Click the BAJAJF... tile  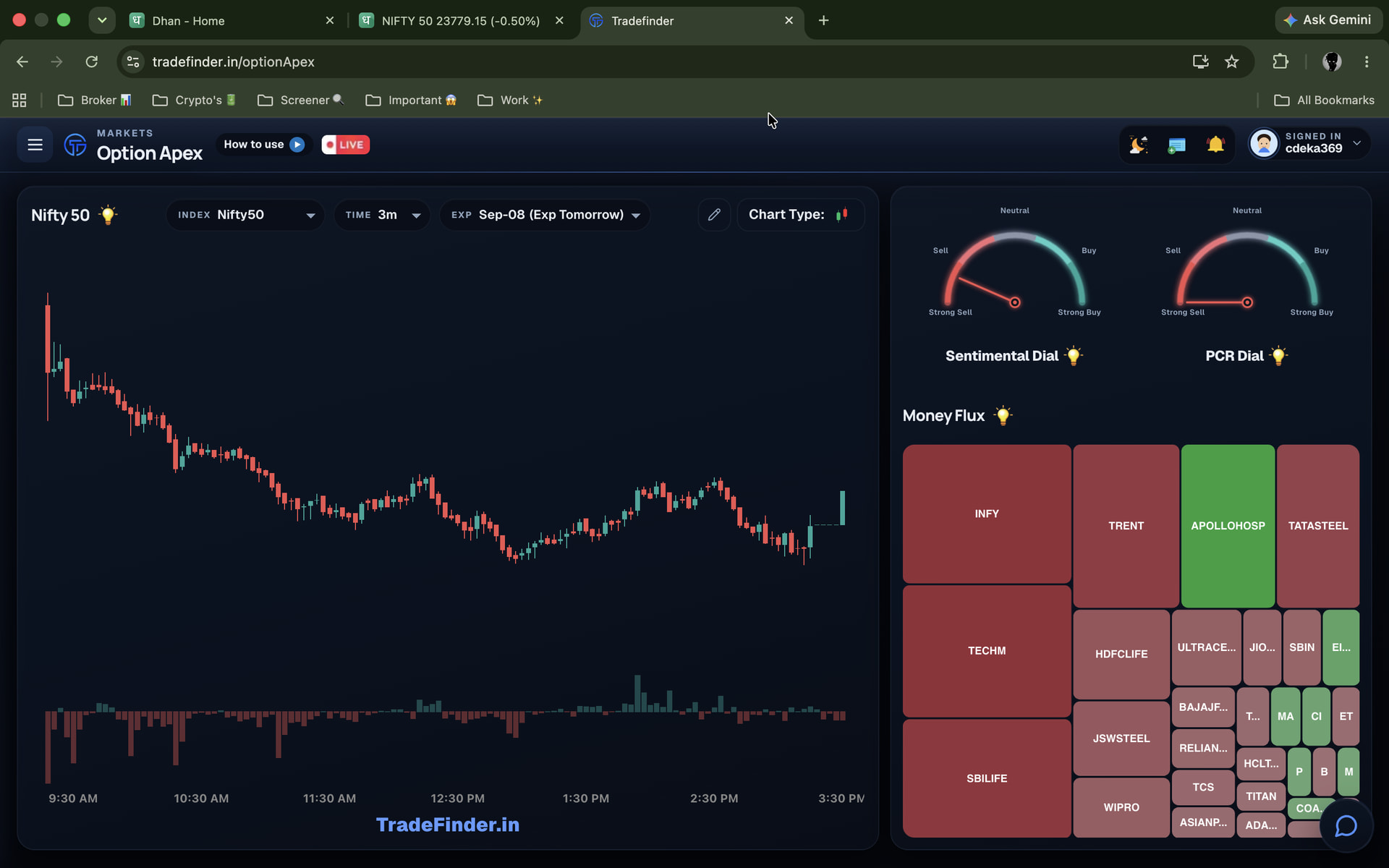pyautogui.click(x=1203, y=707)
